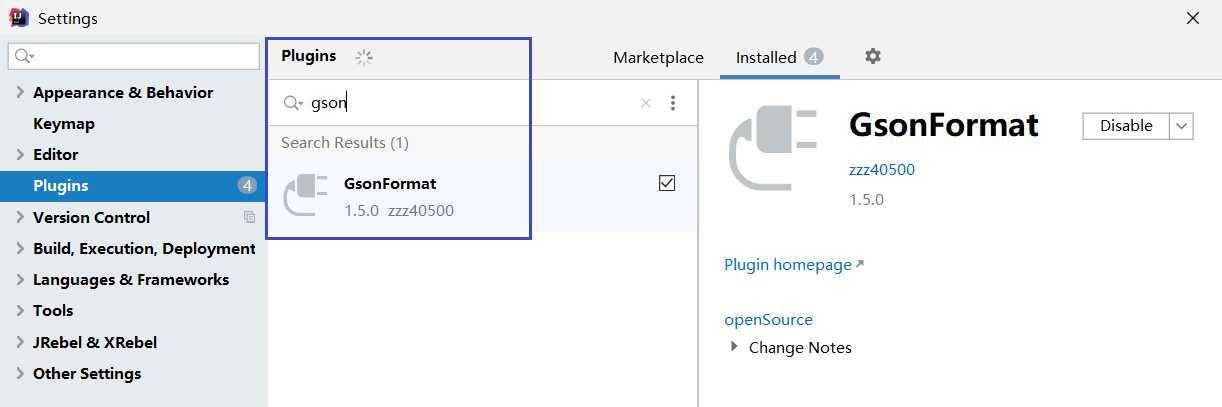Click the GsonFormat plug icon in results list
The width and height of the screenshot is (1222, 407).
click(x=306, y=195)
